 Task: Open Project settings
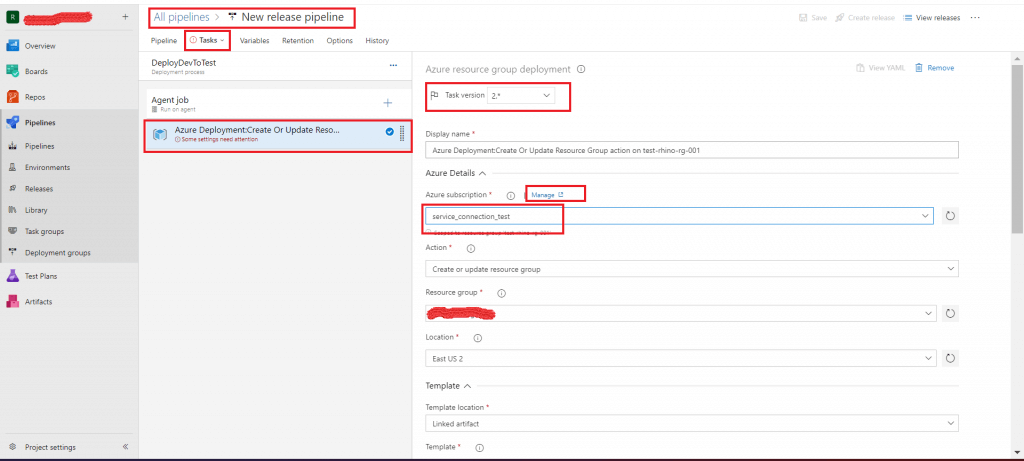pyautogui.click(x=49, y=447)
